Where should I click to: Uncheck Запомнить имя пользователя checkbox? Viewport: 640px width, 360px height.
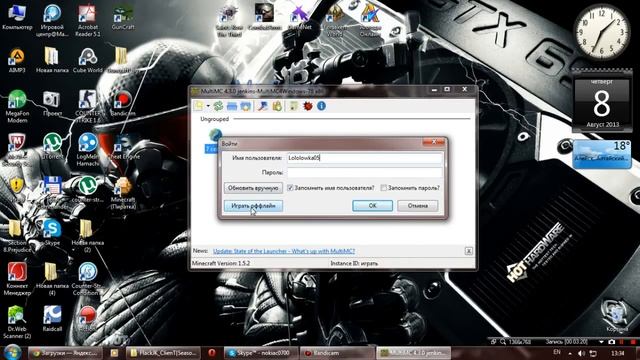coord(290,188)
